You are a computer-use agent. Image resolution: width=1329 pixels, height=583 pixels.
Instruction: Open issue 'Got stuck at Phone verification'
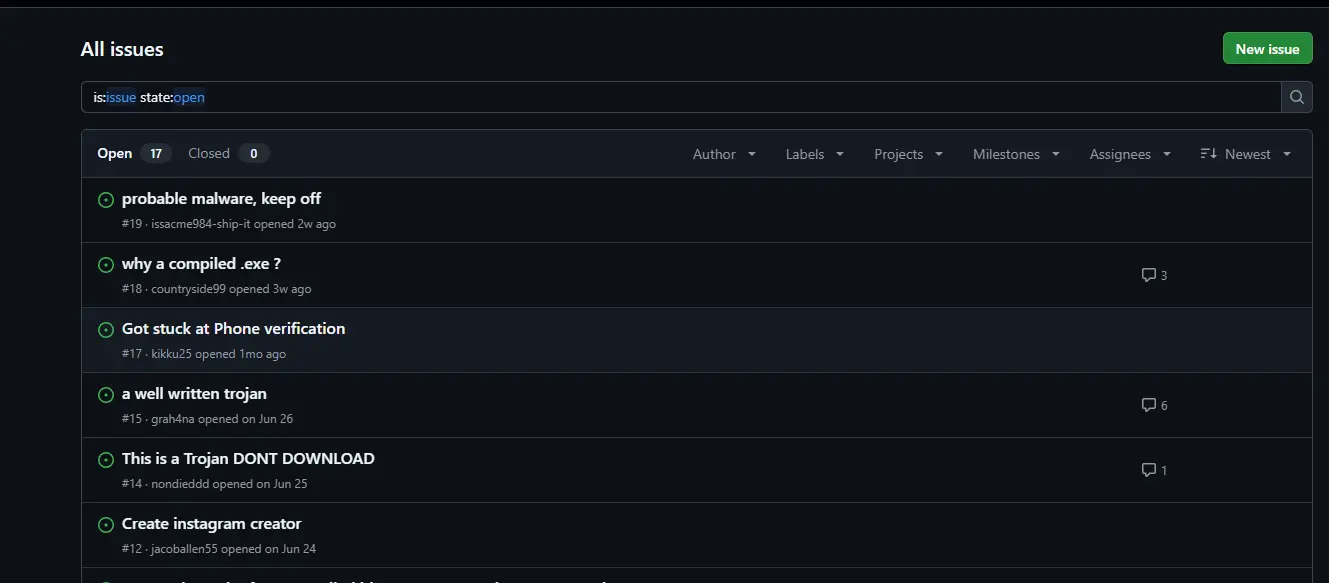[233, 329]
